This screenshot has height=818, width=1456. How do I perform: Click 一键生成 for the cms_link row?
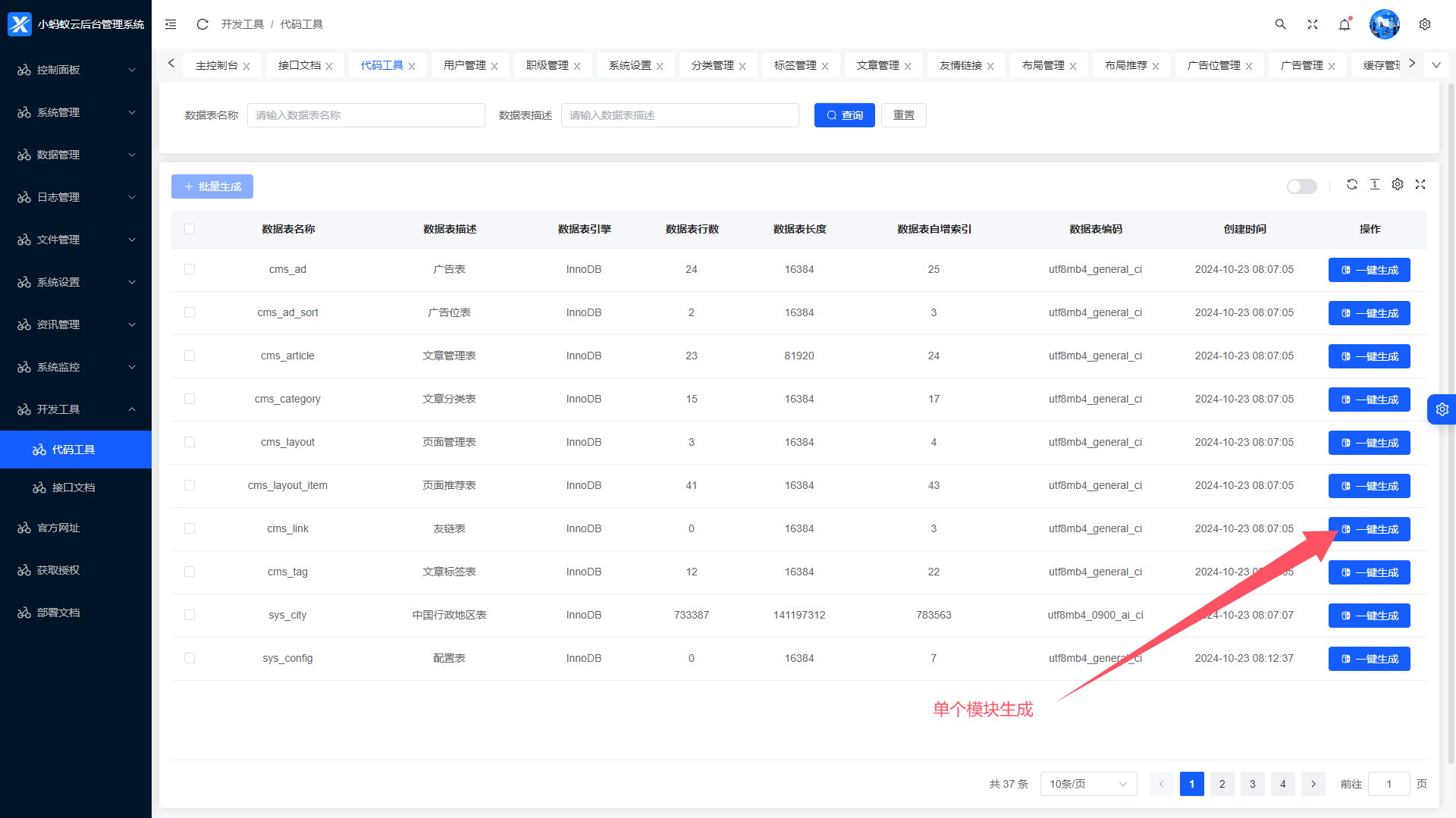[1369, 529]
